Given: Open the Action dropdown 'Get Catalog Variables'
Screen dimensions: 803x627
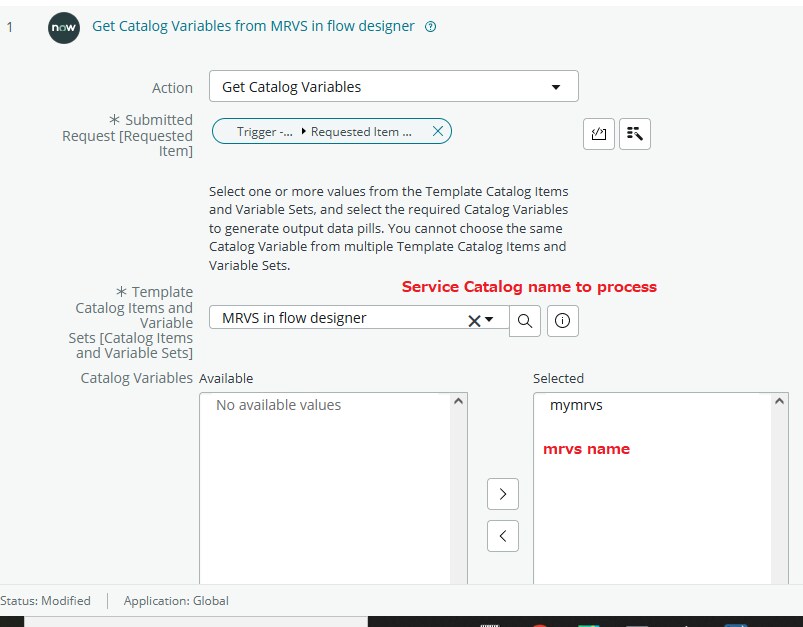Looking at the screenshot, I should point(393,87).
